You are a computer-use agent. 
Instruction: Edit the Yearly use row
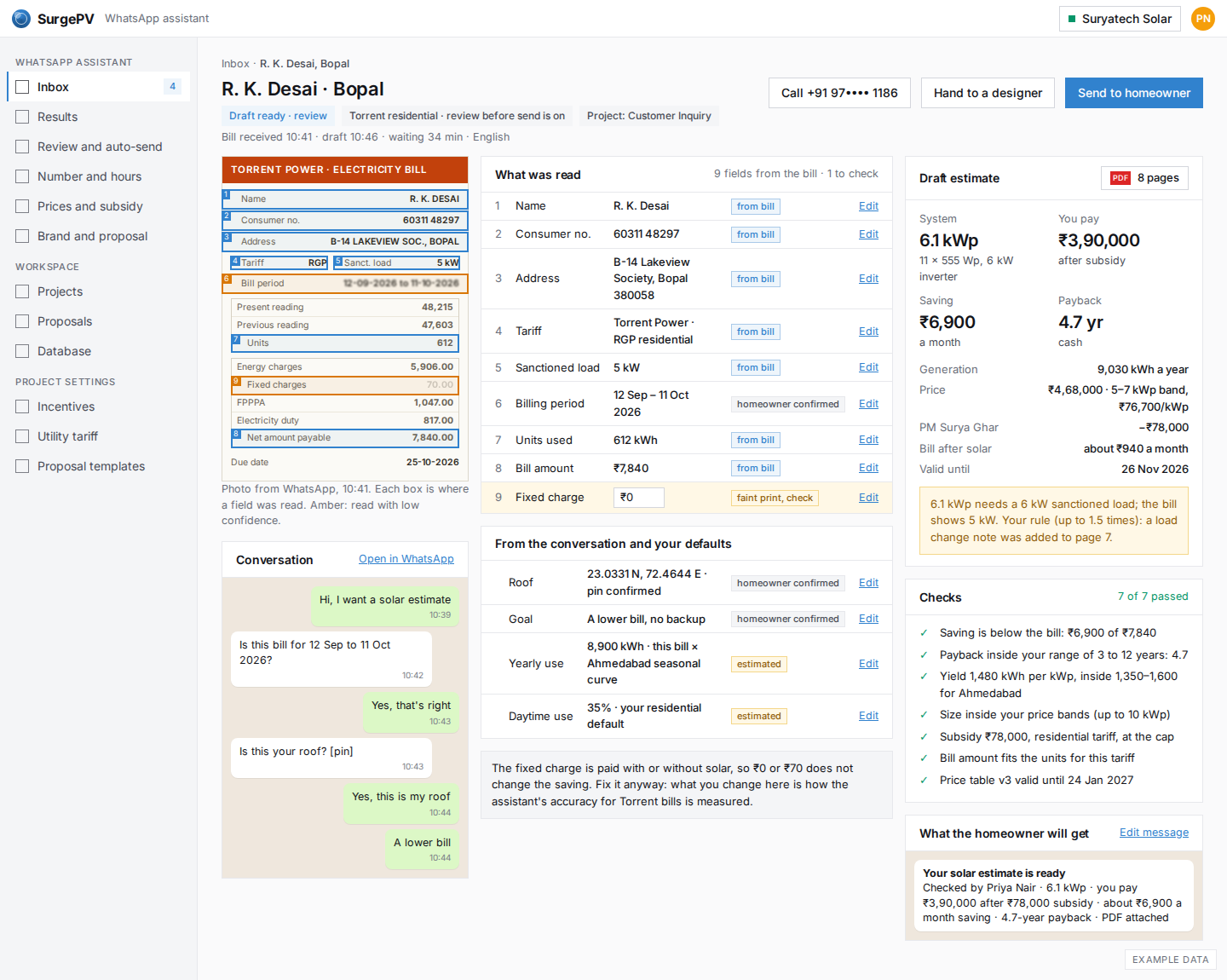(868, 664)
